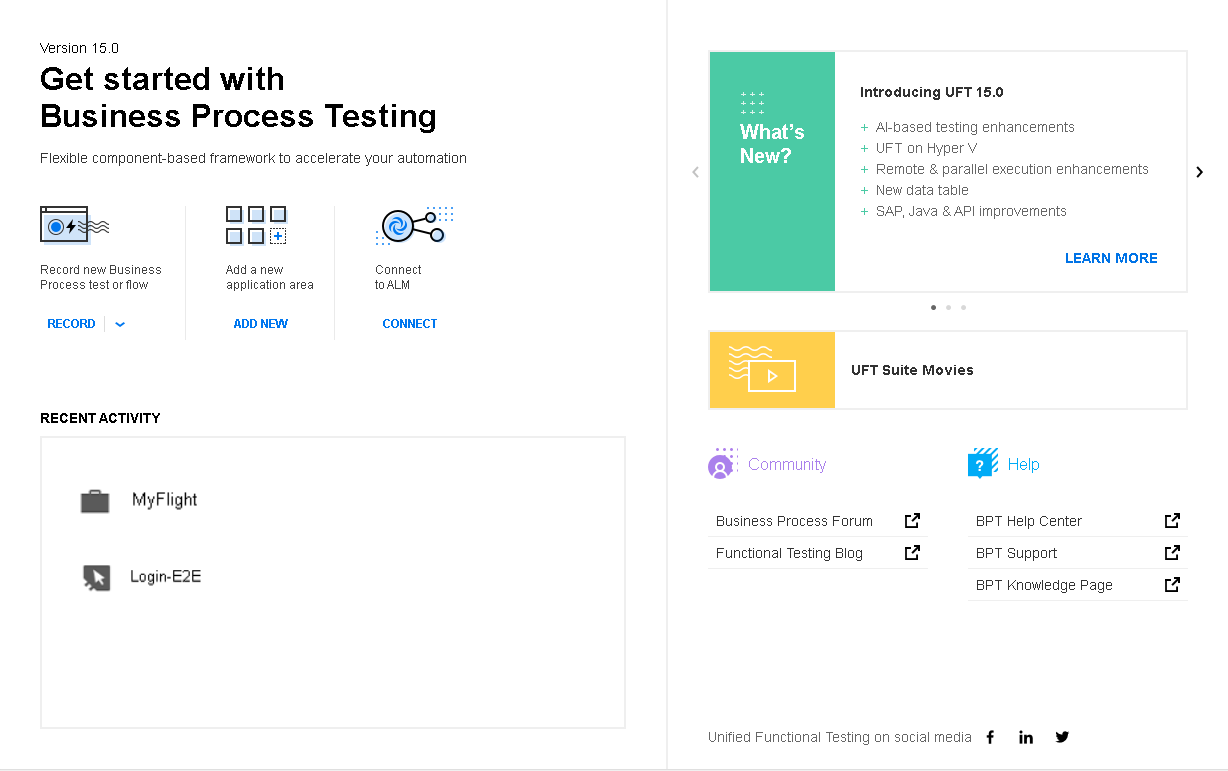Select the second carousel pagination dot

[x=948, y=308]
